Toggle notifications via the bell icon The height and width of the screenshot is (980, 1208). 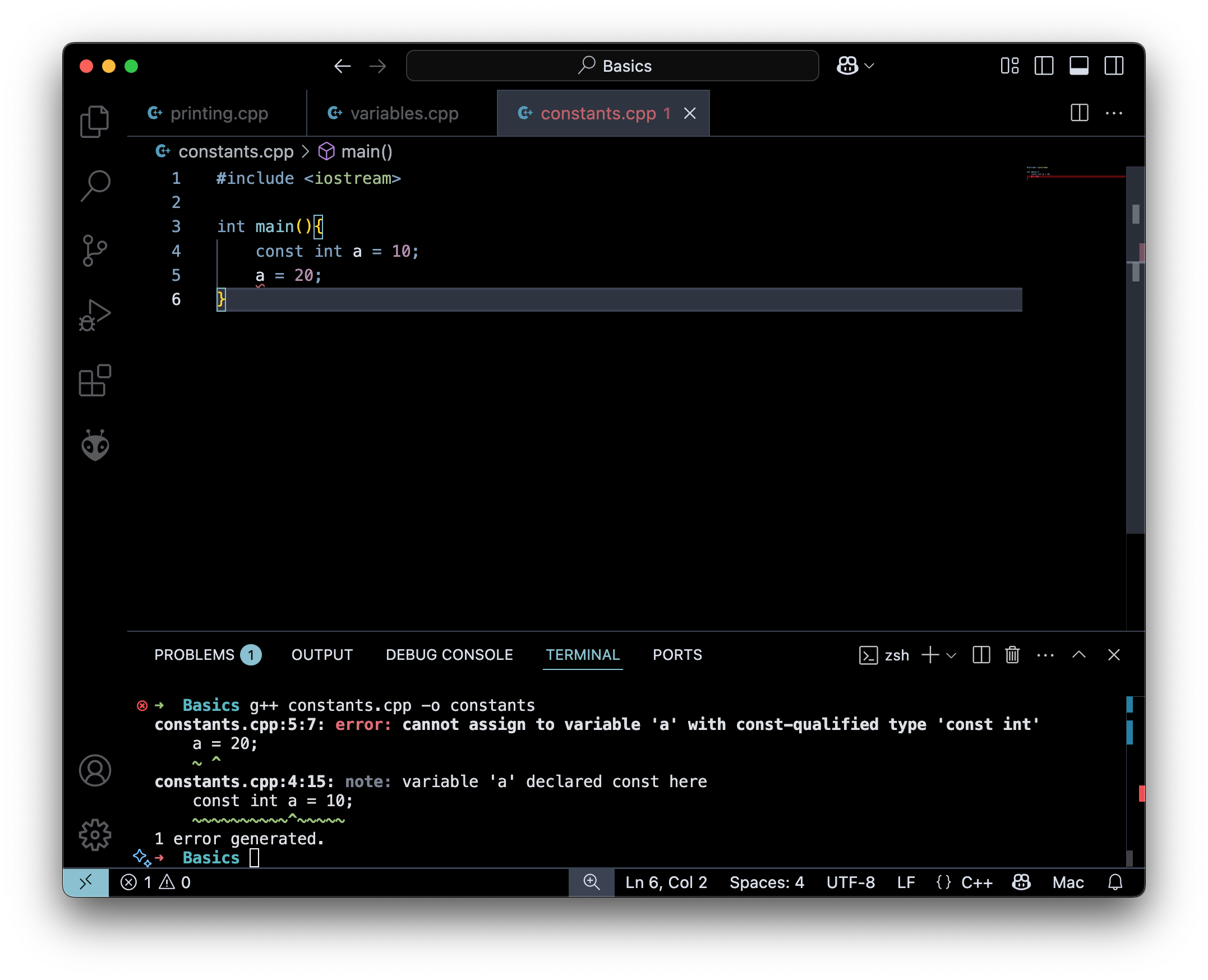coord(1115,882)
